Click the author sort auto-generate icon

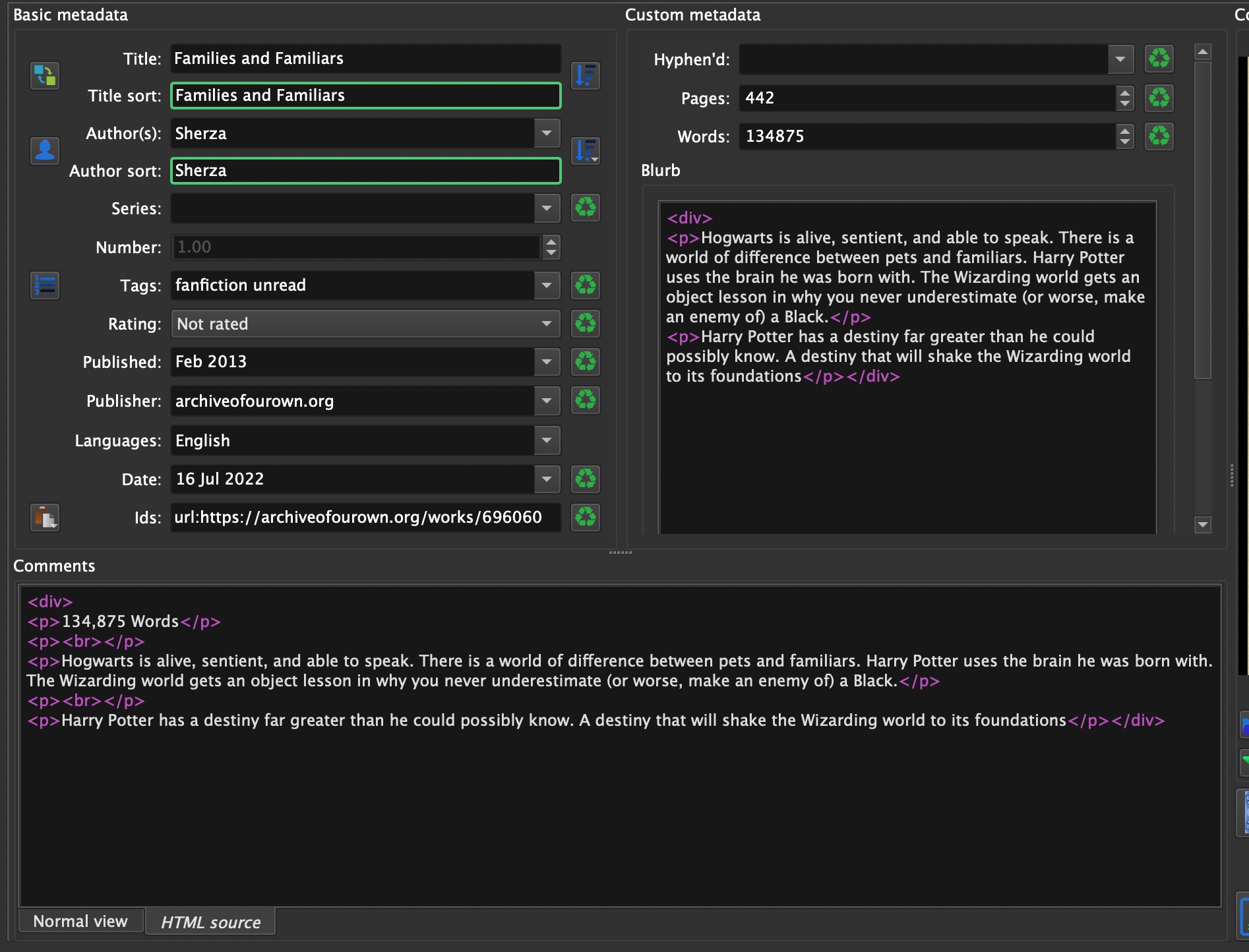pos(586,151)
